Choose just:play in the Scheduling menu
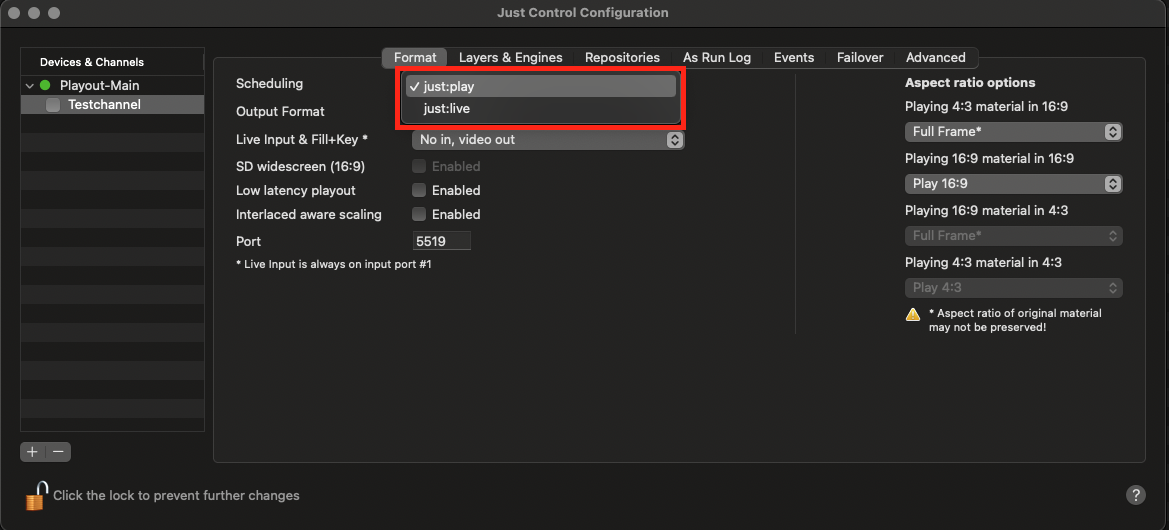1169x530 pixels. (x=541, y=86)
